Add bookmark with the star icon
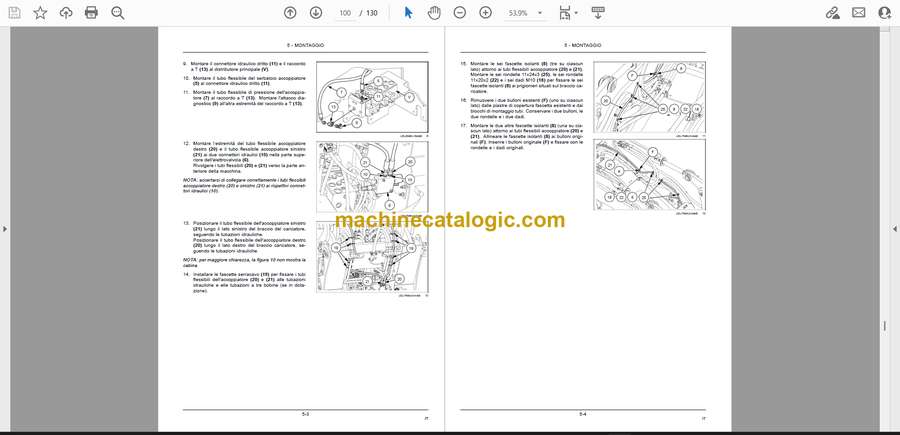This screenshot has height=435, width=900. [40, 13]
